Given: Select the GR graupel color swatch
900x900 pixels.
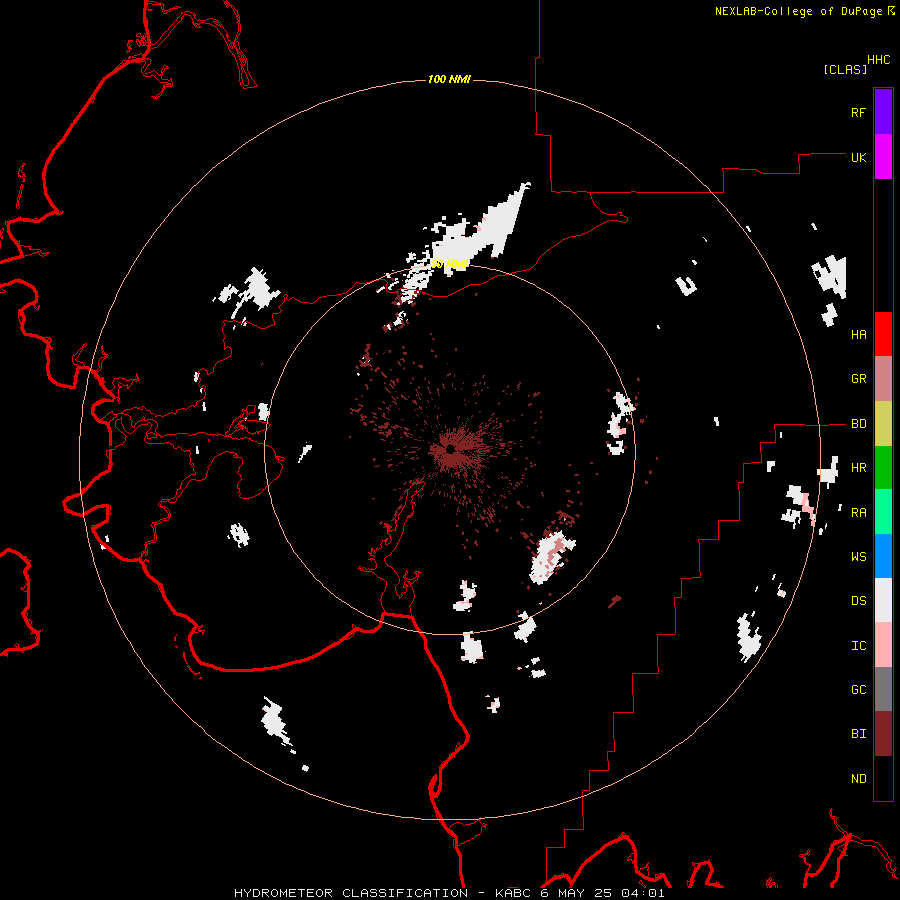Looking at the screenshot, I should coord(883,378).
